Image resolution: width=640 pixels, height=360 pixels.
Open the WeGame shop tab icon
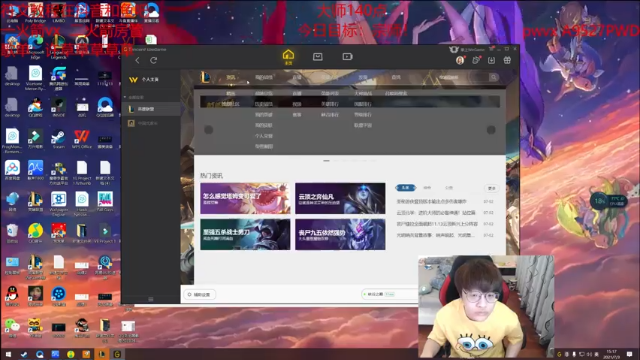coord(318,57)
